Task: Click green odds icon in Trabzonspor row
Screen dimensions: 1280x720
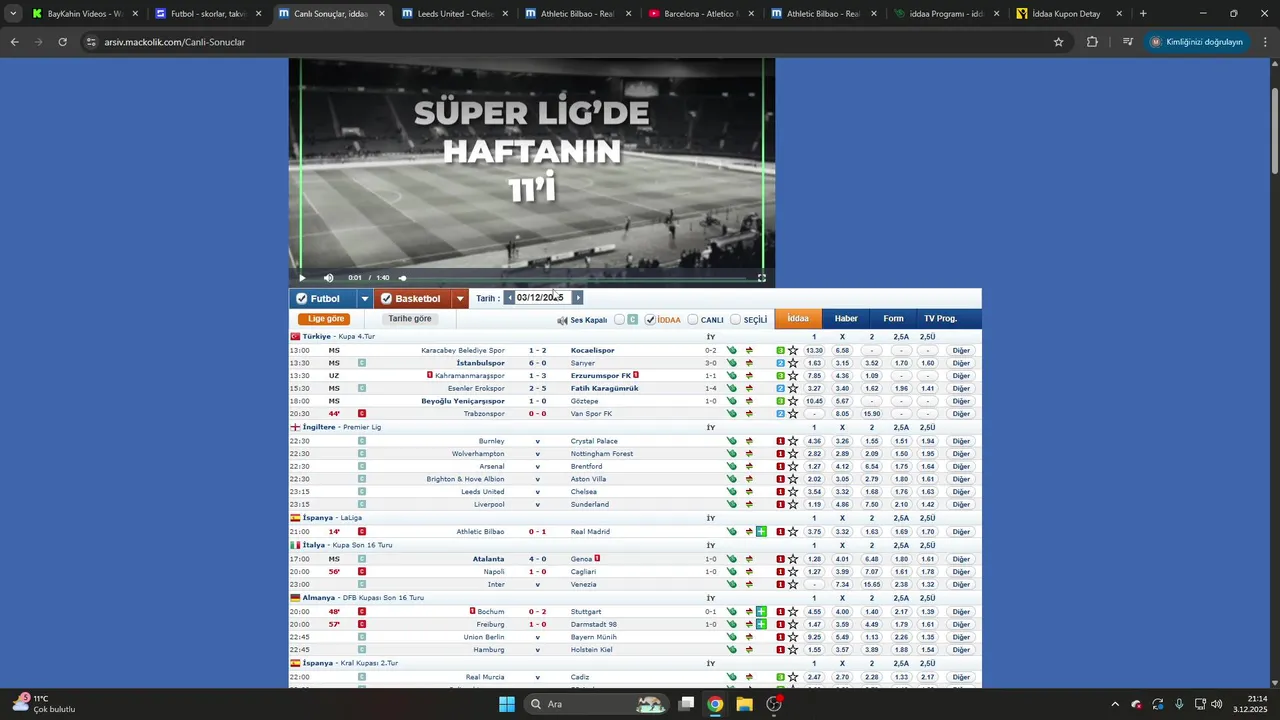Action: 732,414
